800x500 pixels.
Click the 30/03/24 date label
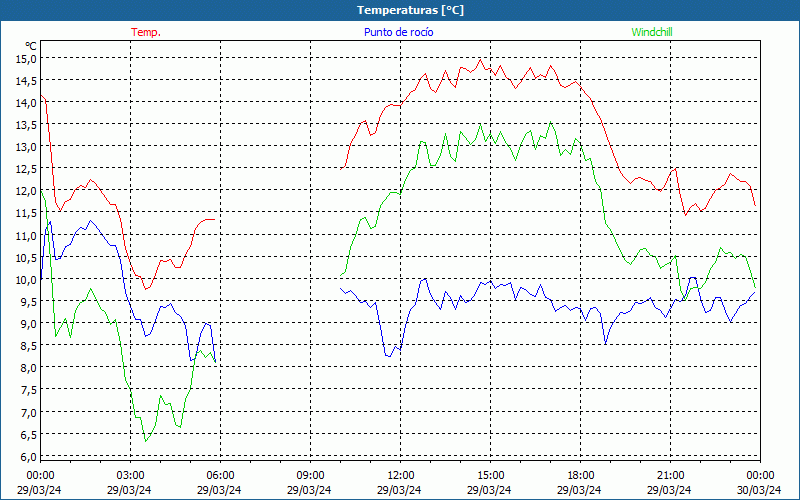[x=759, y=490]
